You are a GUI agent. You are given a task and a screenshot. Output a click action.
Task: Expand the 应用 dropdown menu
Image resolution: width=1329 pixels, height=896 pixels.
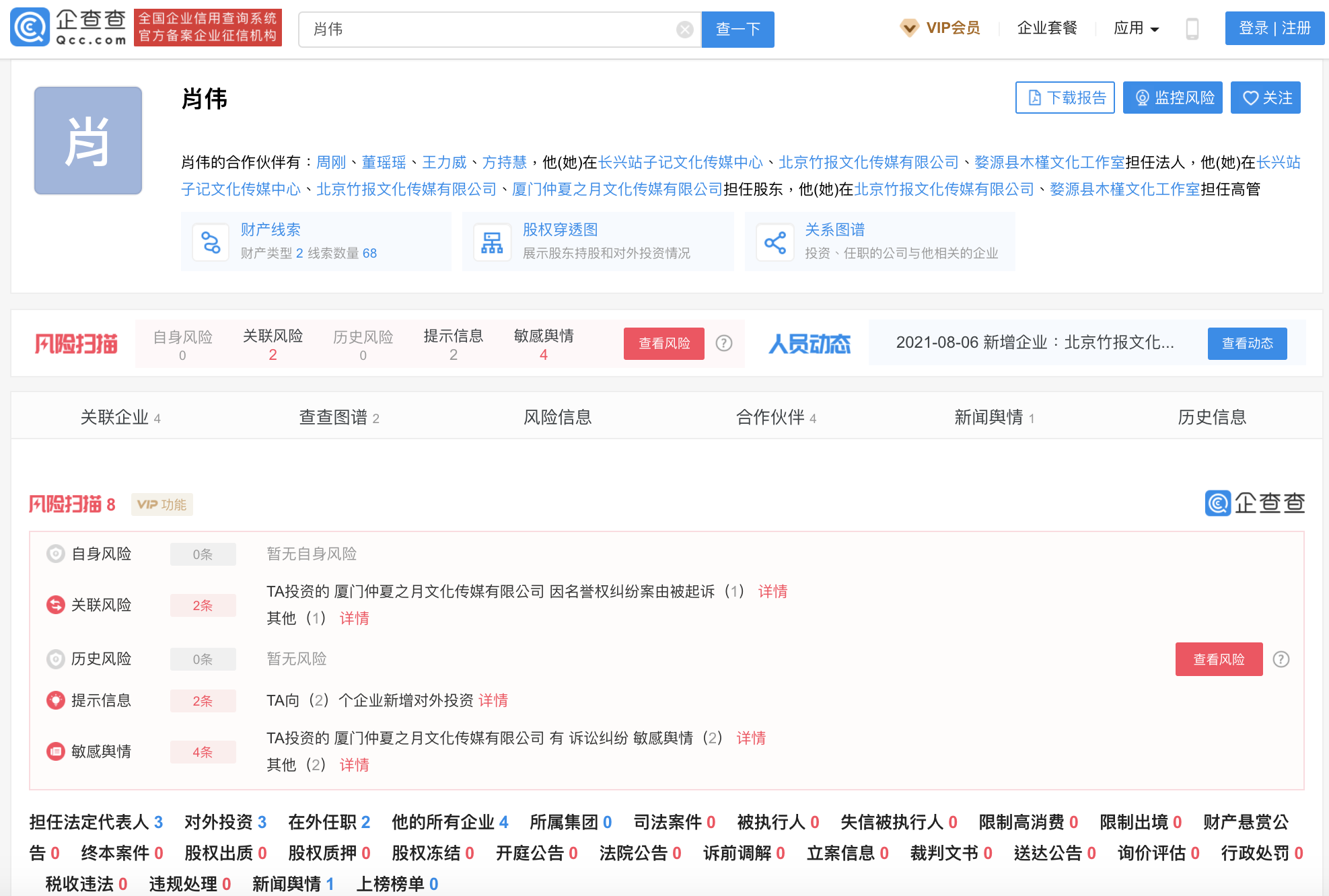coord(1136,28)
